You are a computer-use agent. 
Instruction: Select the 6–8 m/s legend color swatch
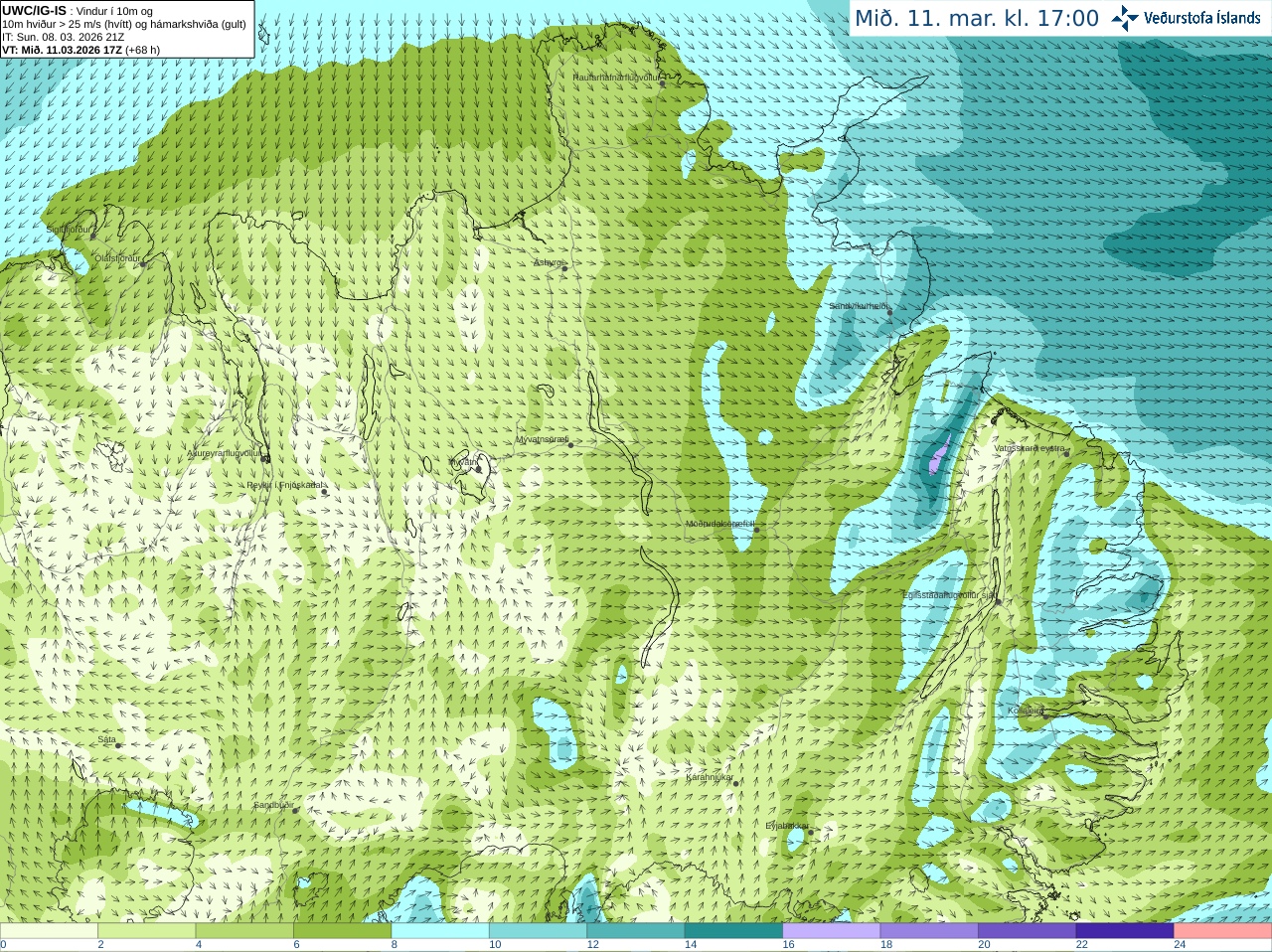[343, 931]
